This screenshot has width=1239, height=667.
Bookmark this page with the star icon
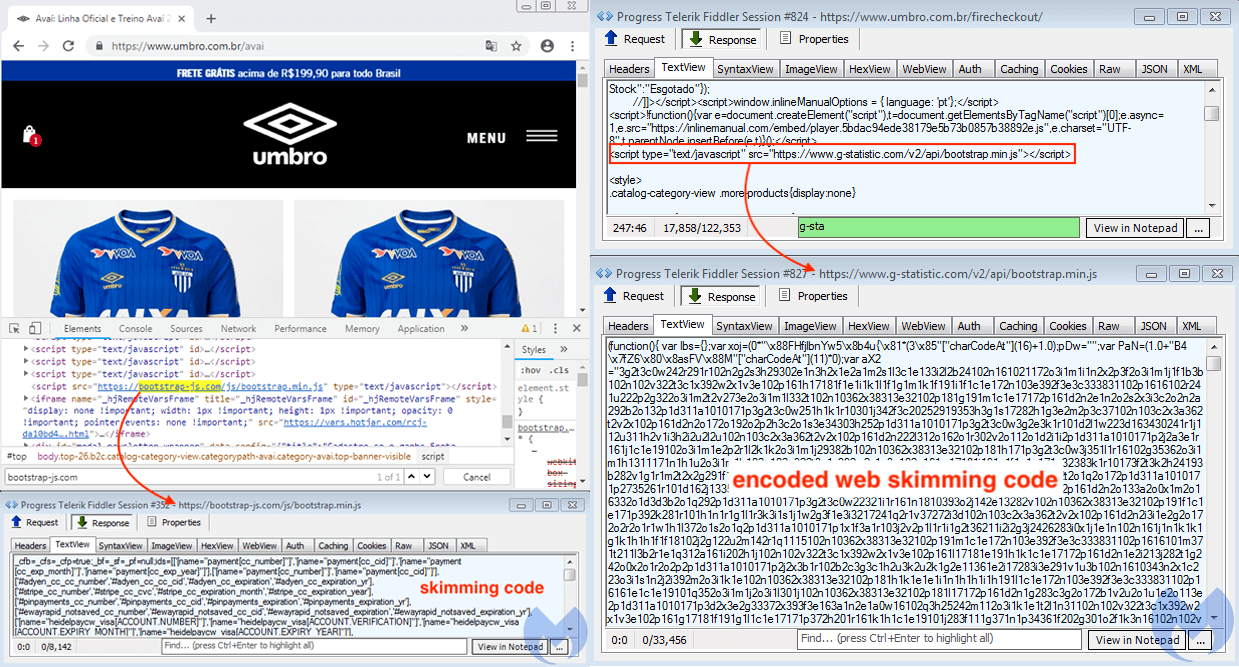coord(516,46)
